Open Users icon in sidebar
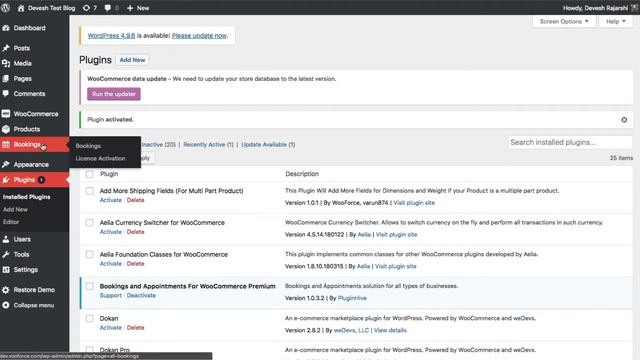 tap(6, 239)
